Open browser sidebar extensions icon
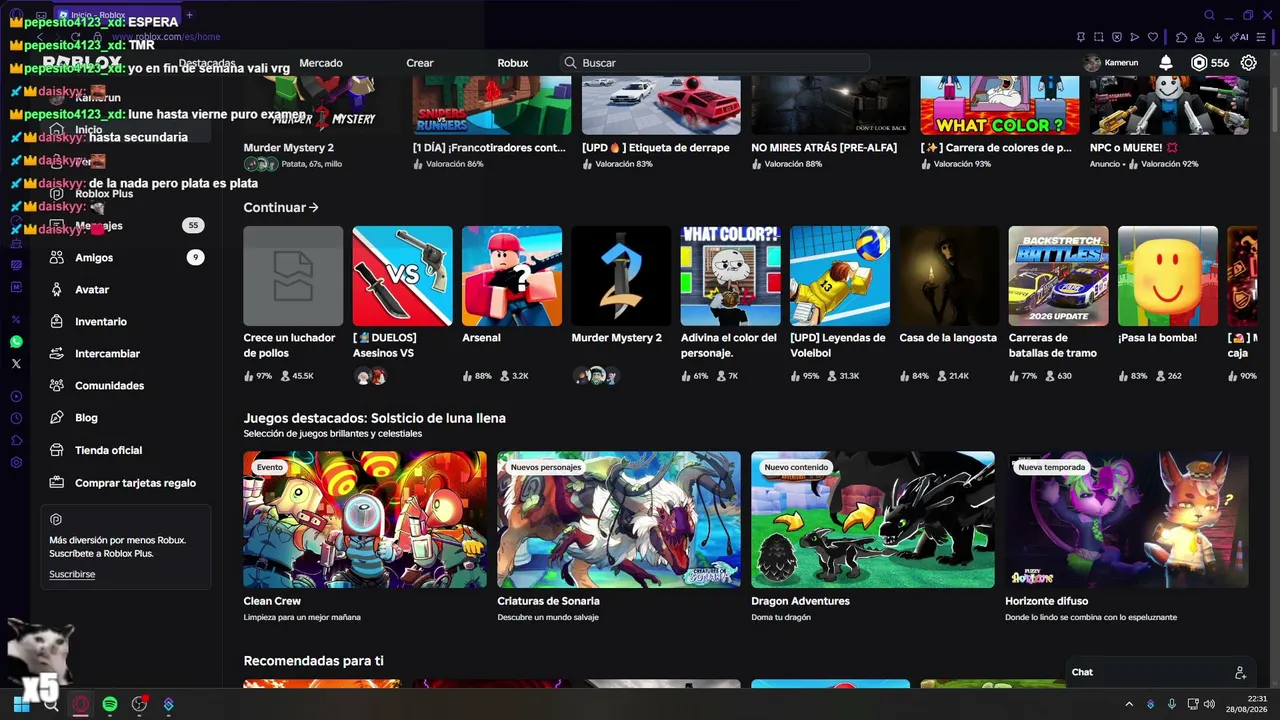 pos(16,441)
